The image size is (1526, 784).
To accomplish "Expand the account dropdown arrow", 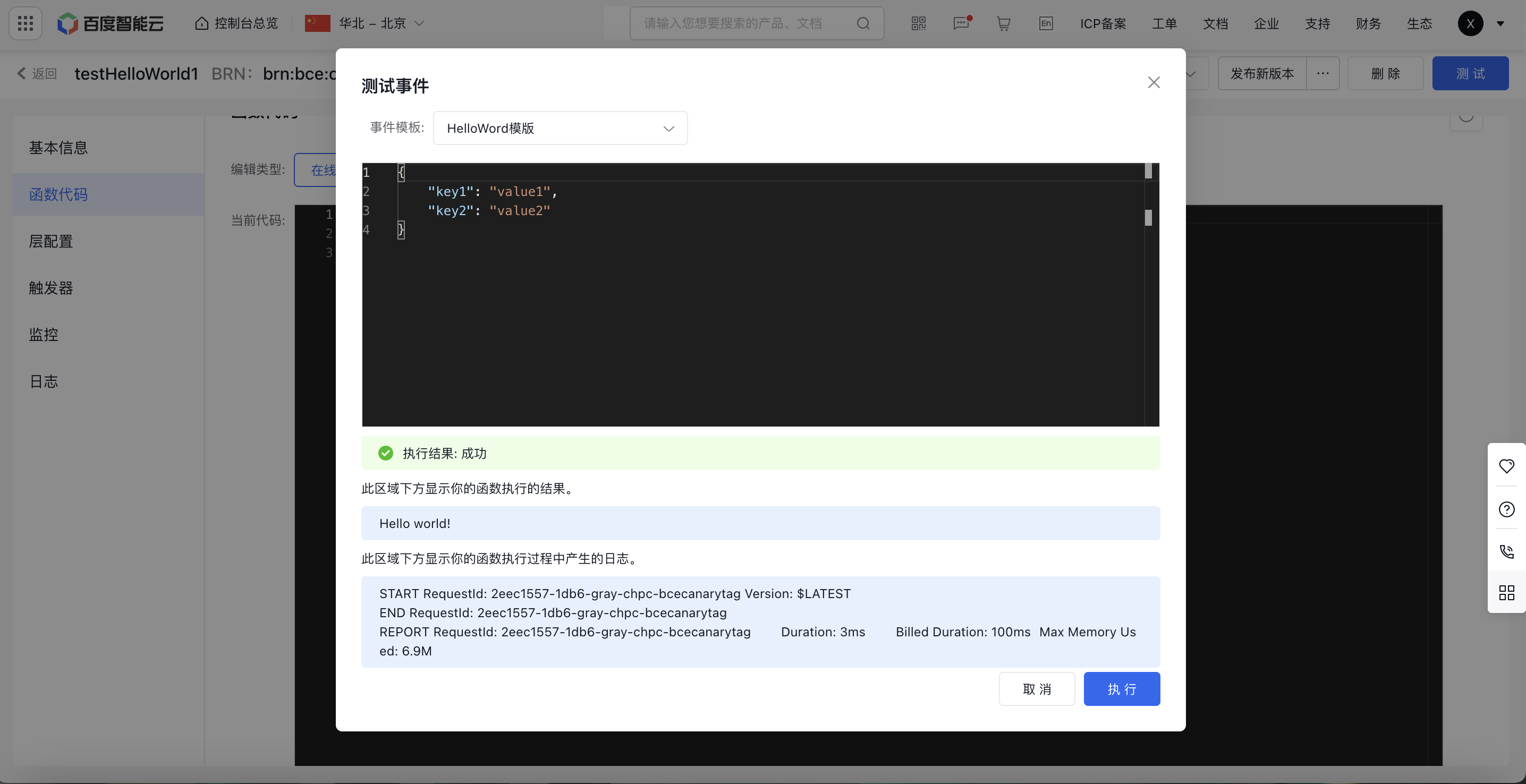I will coord(1500,24).
